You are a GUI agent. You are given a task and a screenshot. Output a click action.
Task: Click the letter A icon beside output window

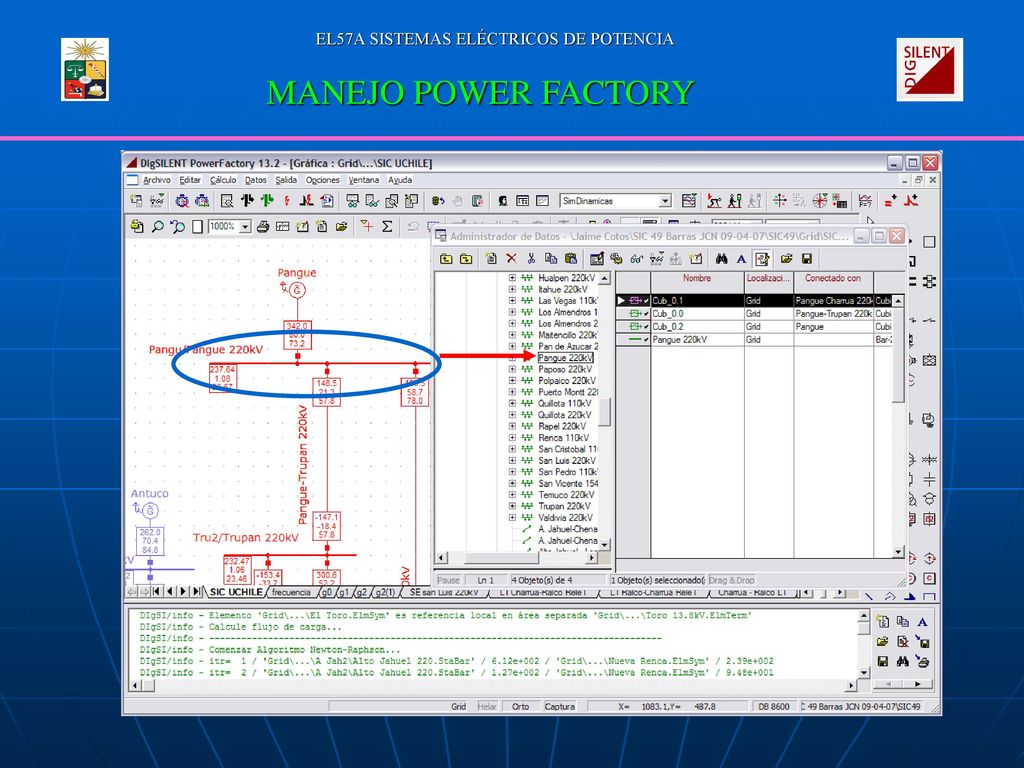tap(922, 622)
